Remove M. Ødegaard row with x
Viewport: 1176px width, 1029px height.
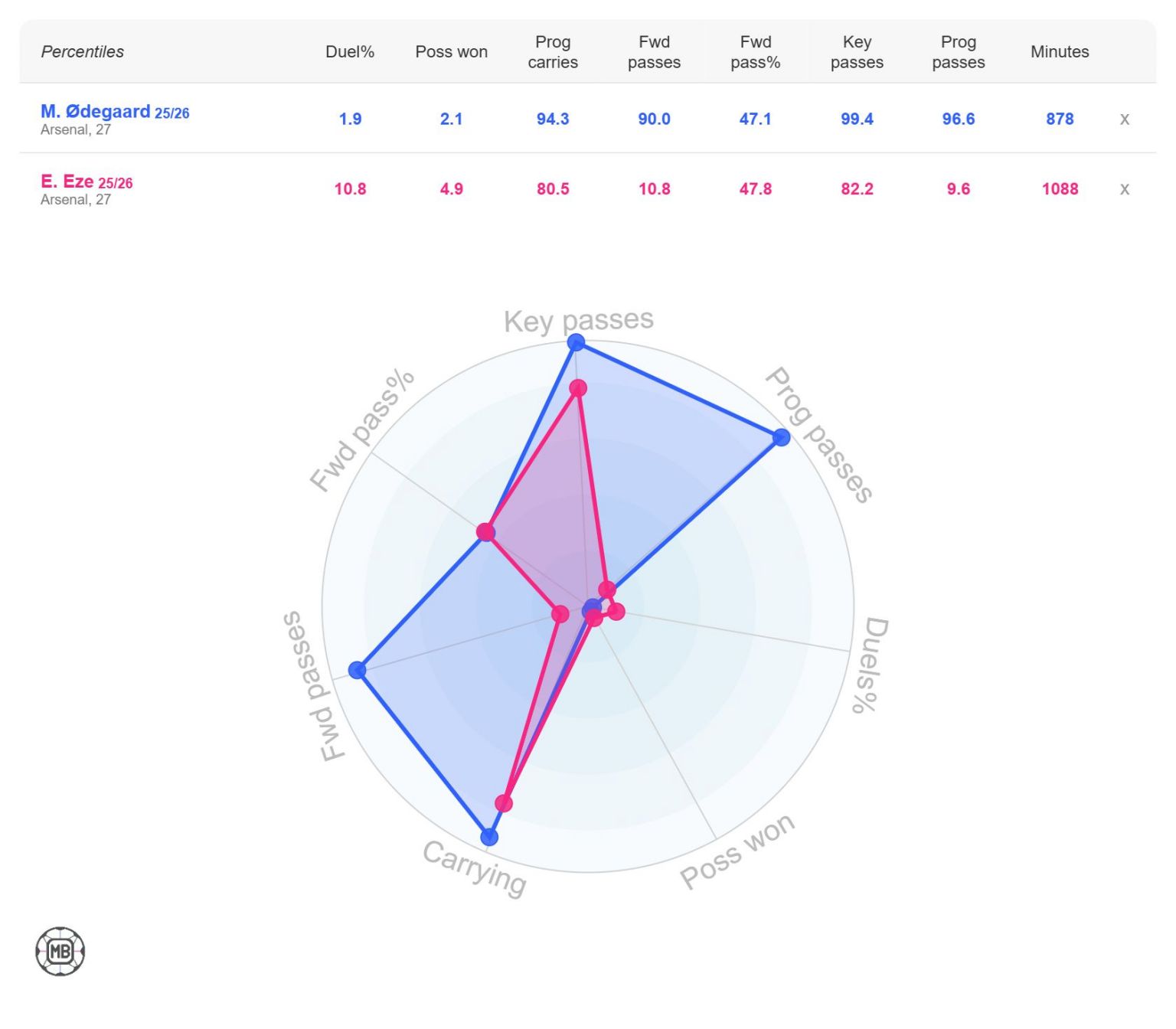pos(1124,119)
